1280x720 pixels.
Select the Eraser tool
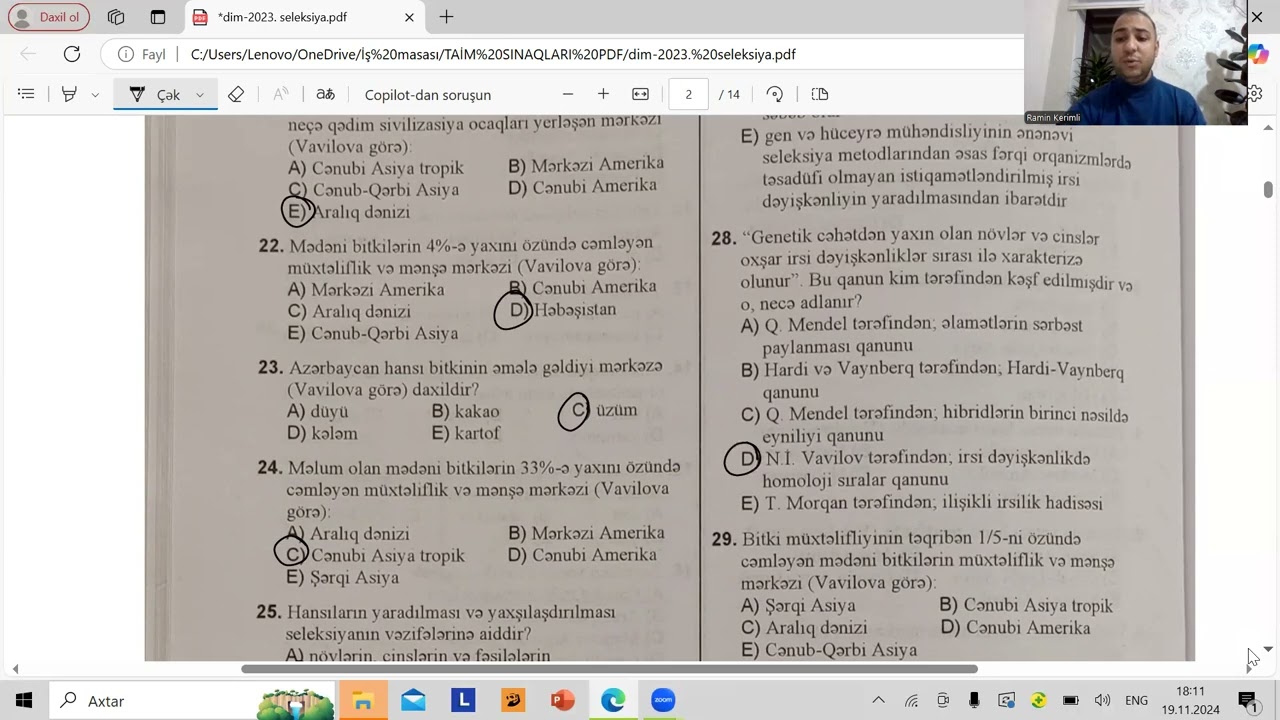(x=236, y=94)
